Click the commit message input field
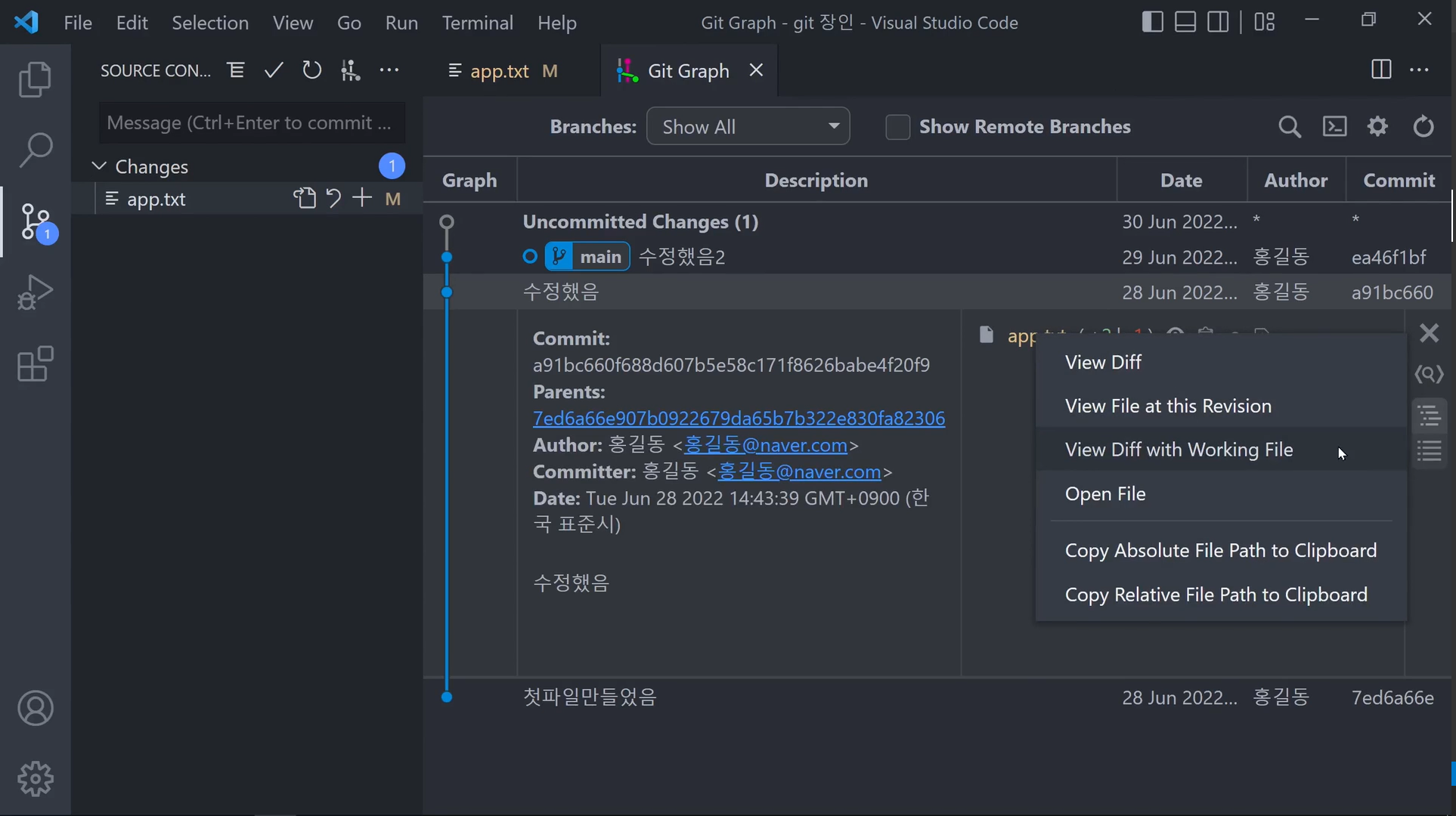 [250, 123]
